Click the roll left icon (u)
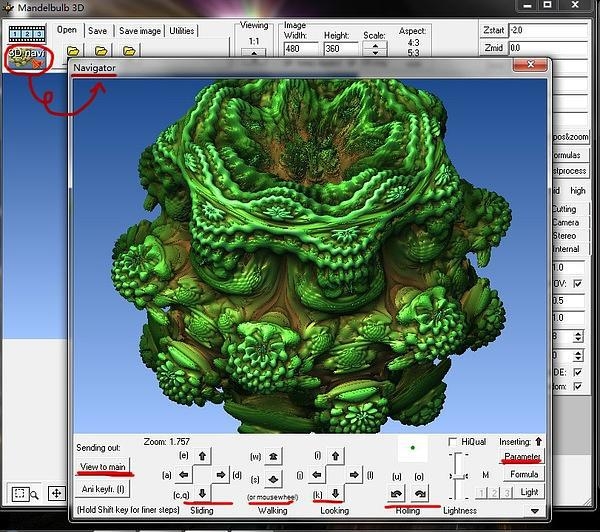This screenshot has width=600, height=532. (x=395, y=493)
